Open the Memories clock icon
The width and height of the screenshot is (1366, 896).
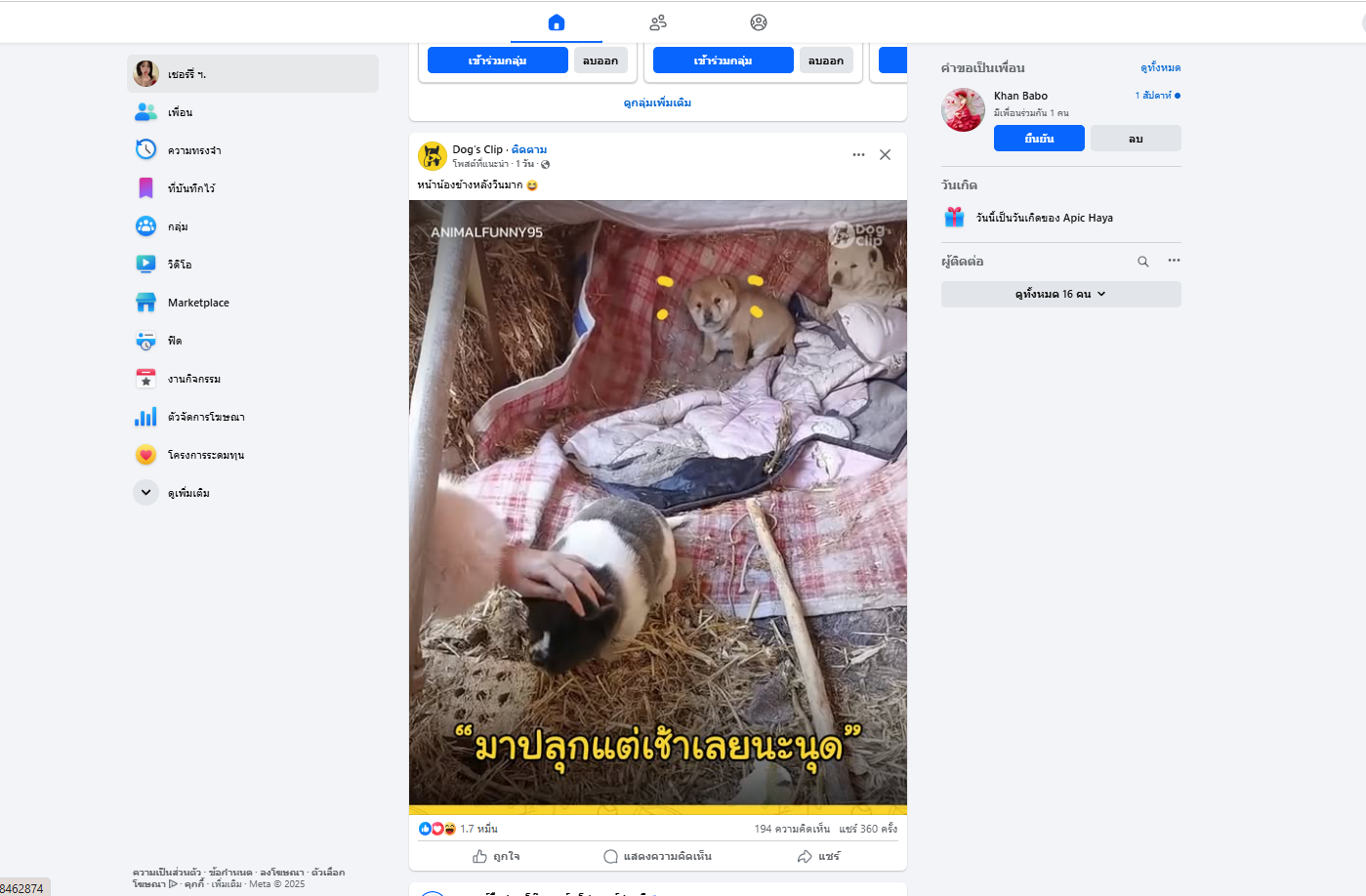145,149
